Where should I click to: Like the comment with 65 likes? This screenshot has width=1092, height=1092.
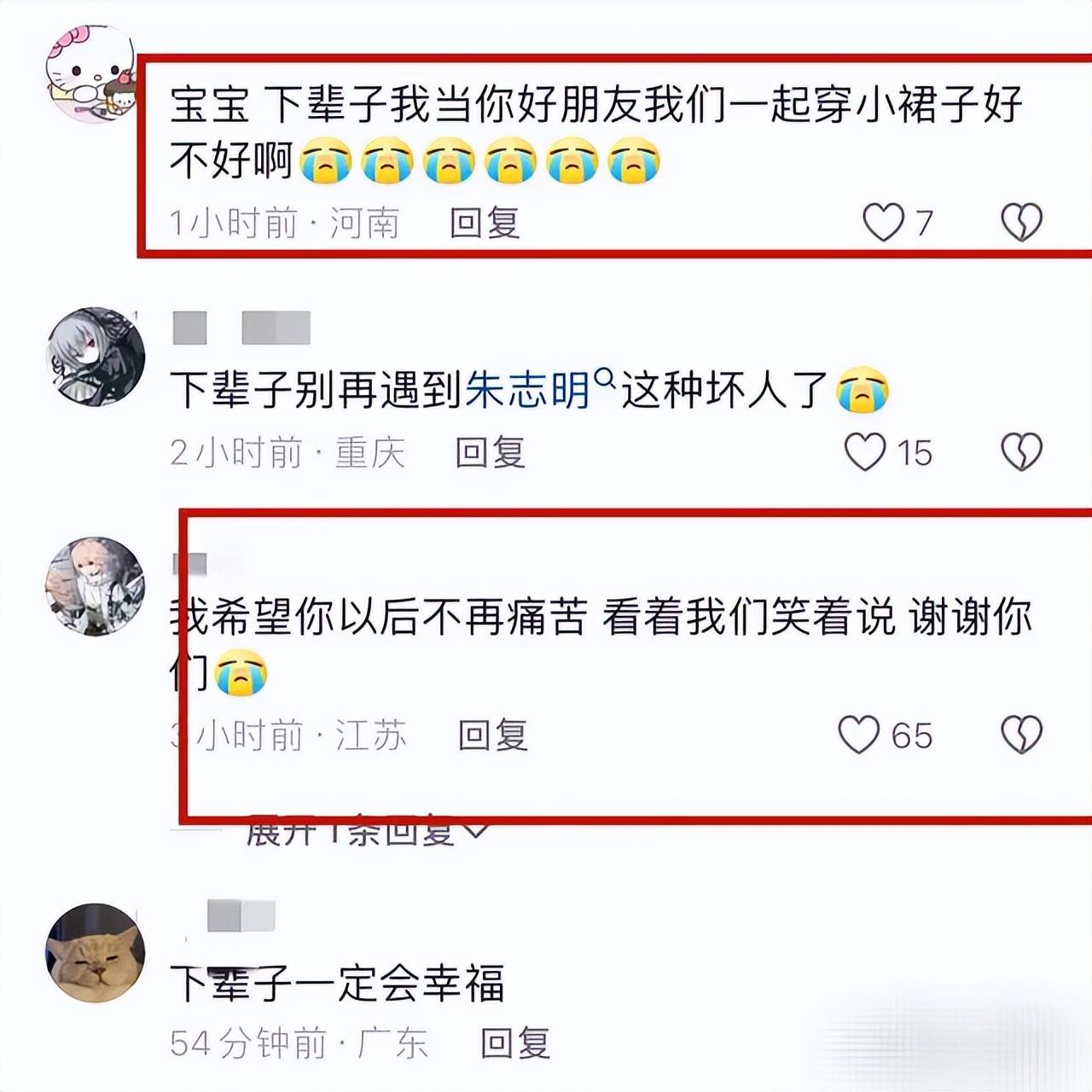click(858, 735)
